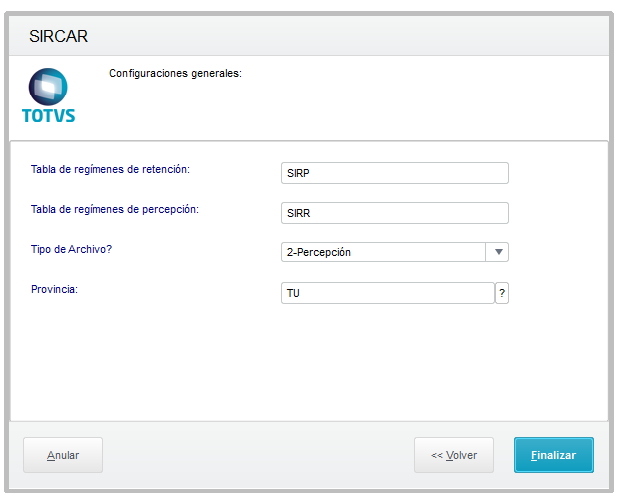Screen dimensions: 620x497
Task: Click the Provincia: label text
Action: click(x=55, y=289)
